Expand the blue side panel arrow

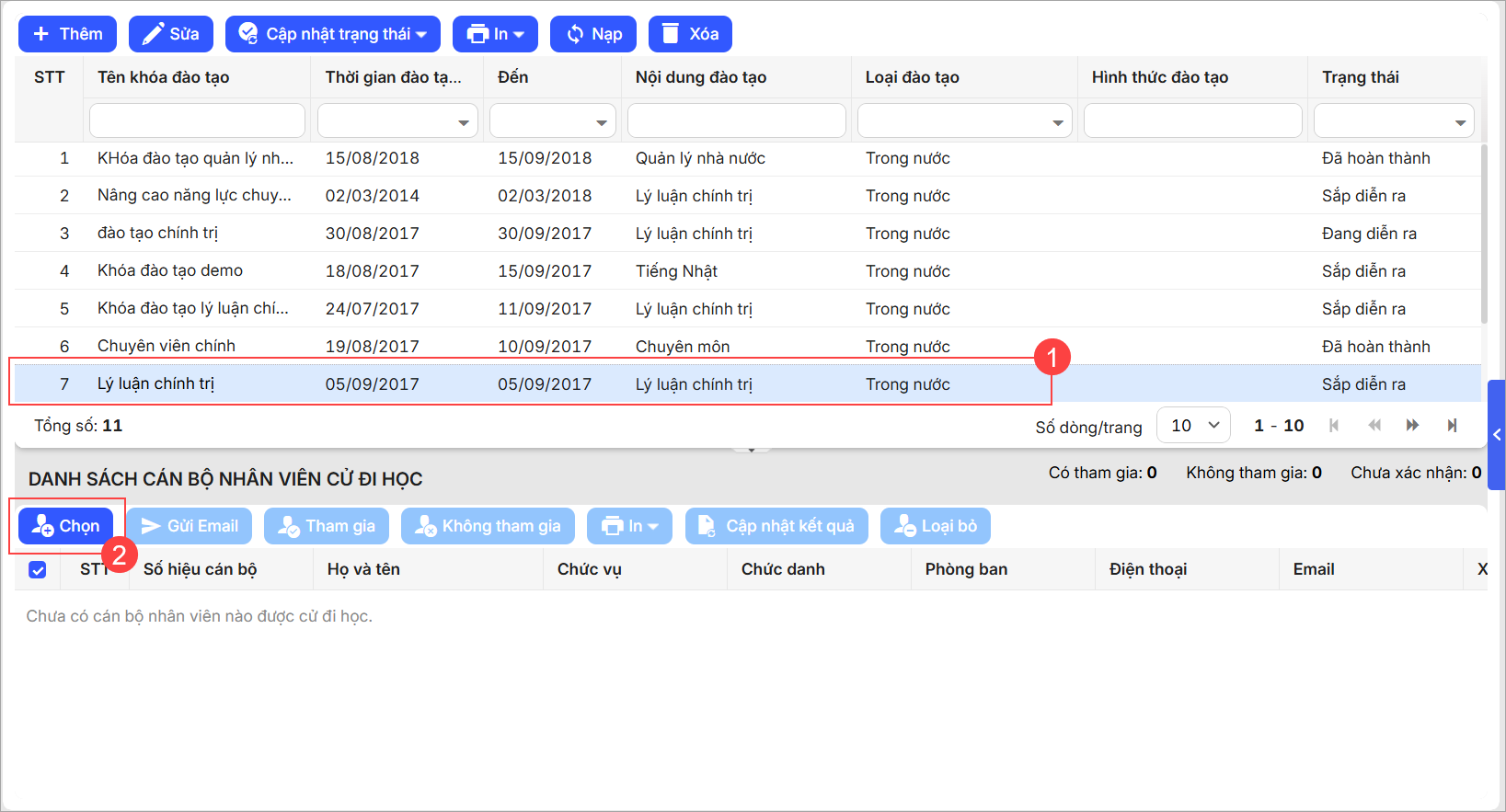tap(1497, 434)
